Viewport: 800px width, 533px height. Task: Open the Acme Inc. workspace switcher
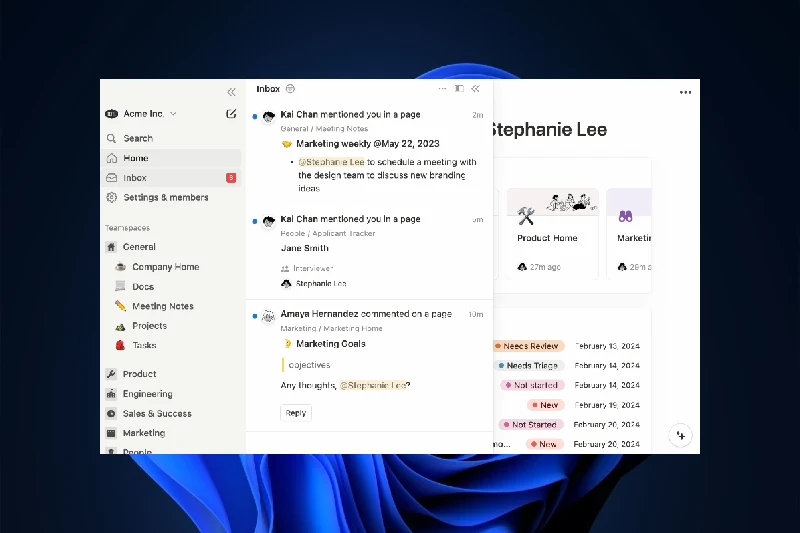point(142,114)
